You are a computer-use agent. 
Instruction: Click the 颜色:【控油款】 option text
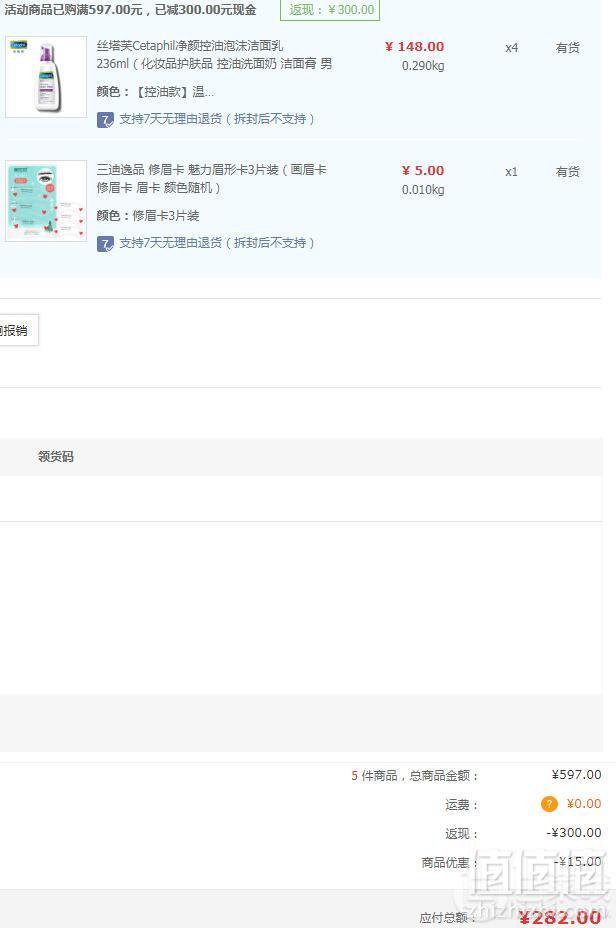(155, 92)
